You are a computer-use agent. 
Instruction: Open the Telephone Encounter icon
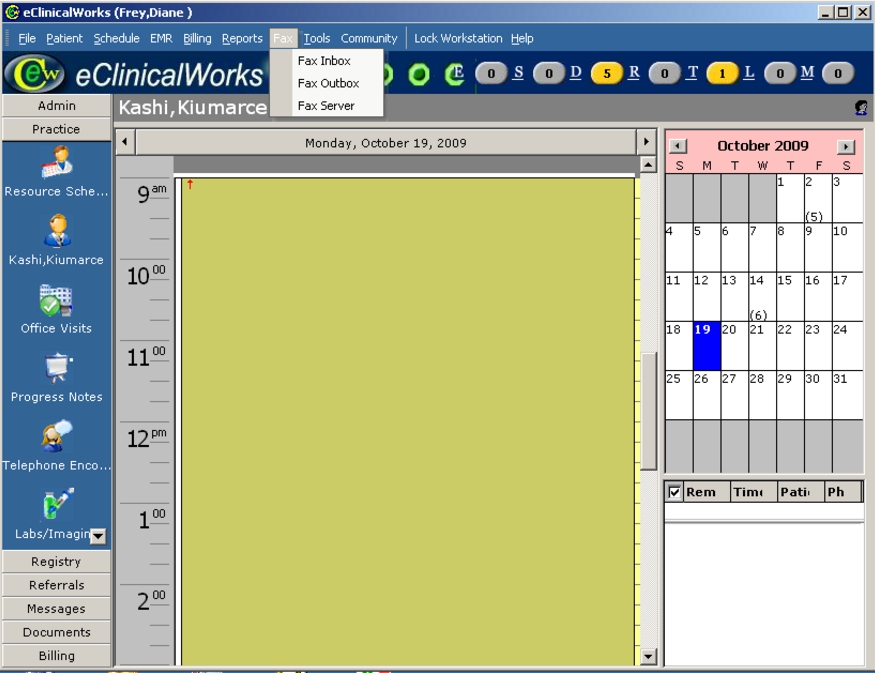click(56, 436)
